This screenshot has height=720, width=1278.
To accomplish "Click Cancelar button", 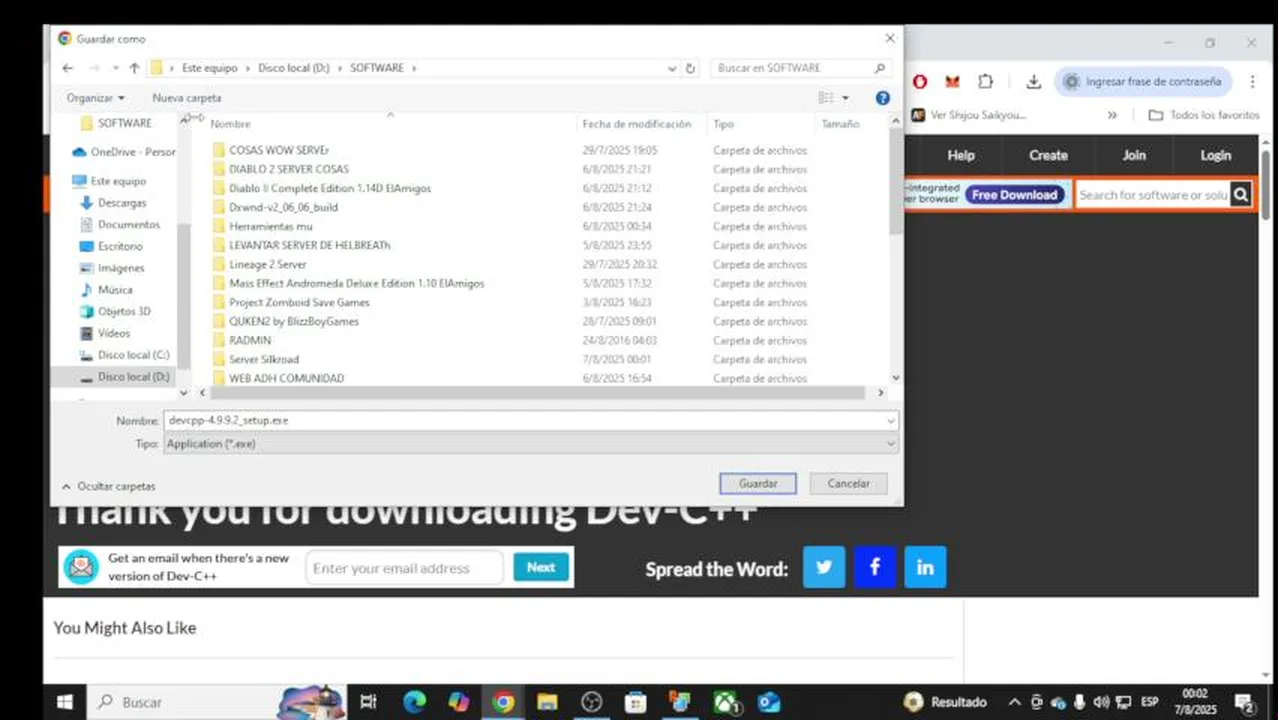I will point(848,483).
